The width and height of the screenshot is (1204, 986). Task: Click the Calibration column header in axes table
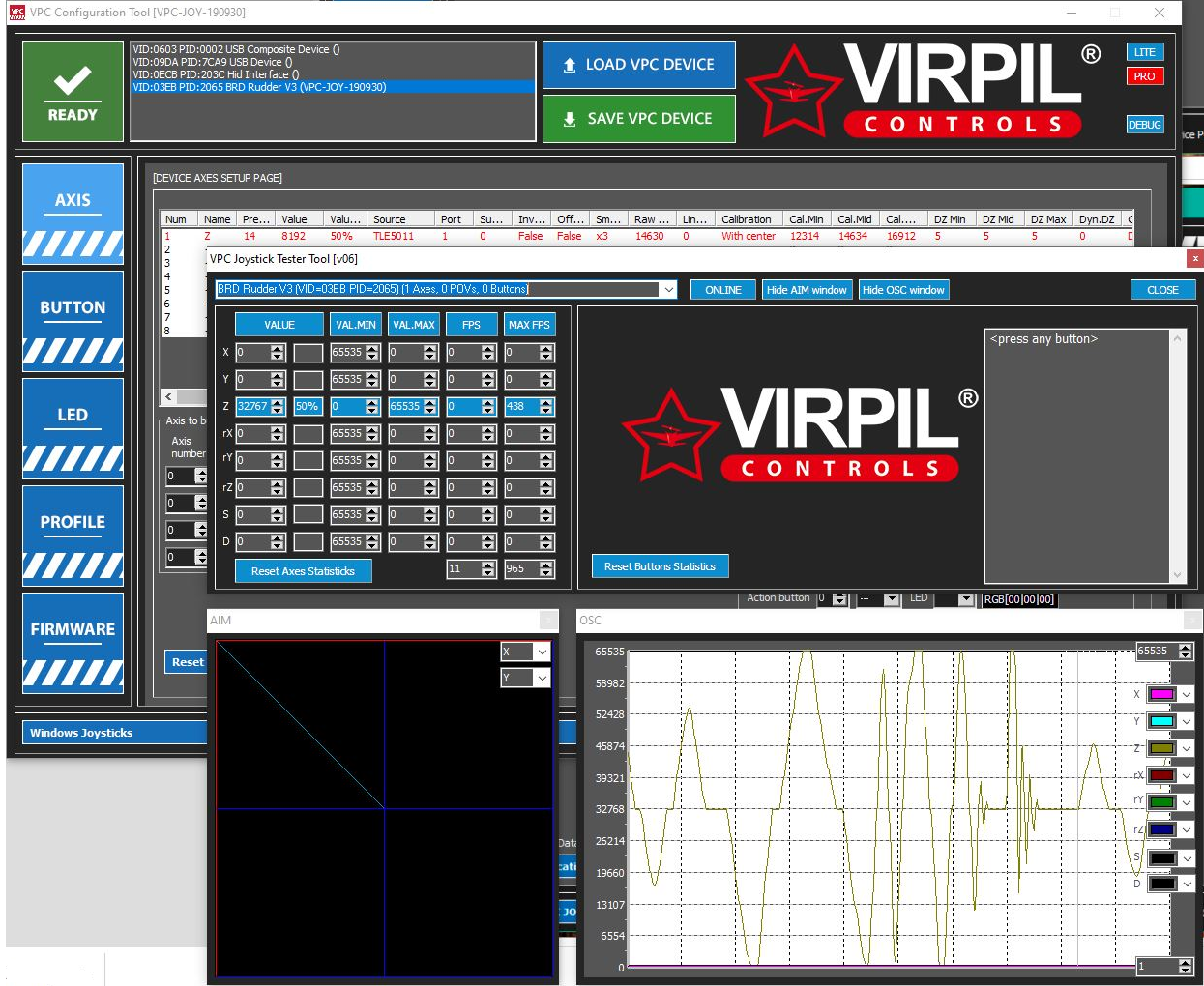pos(749,219)
